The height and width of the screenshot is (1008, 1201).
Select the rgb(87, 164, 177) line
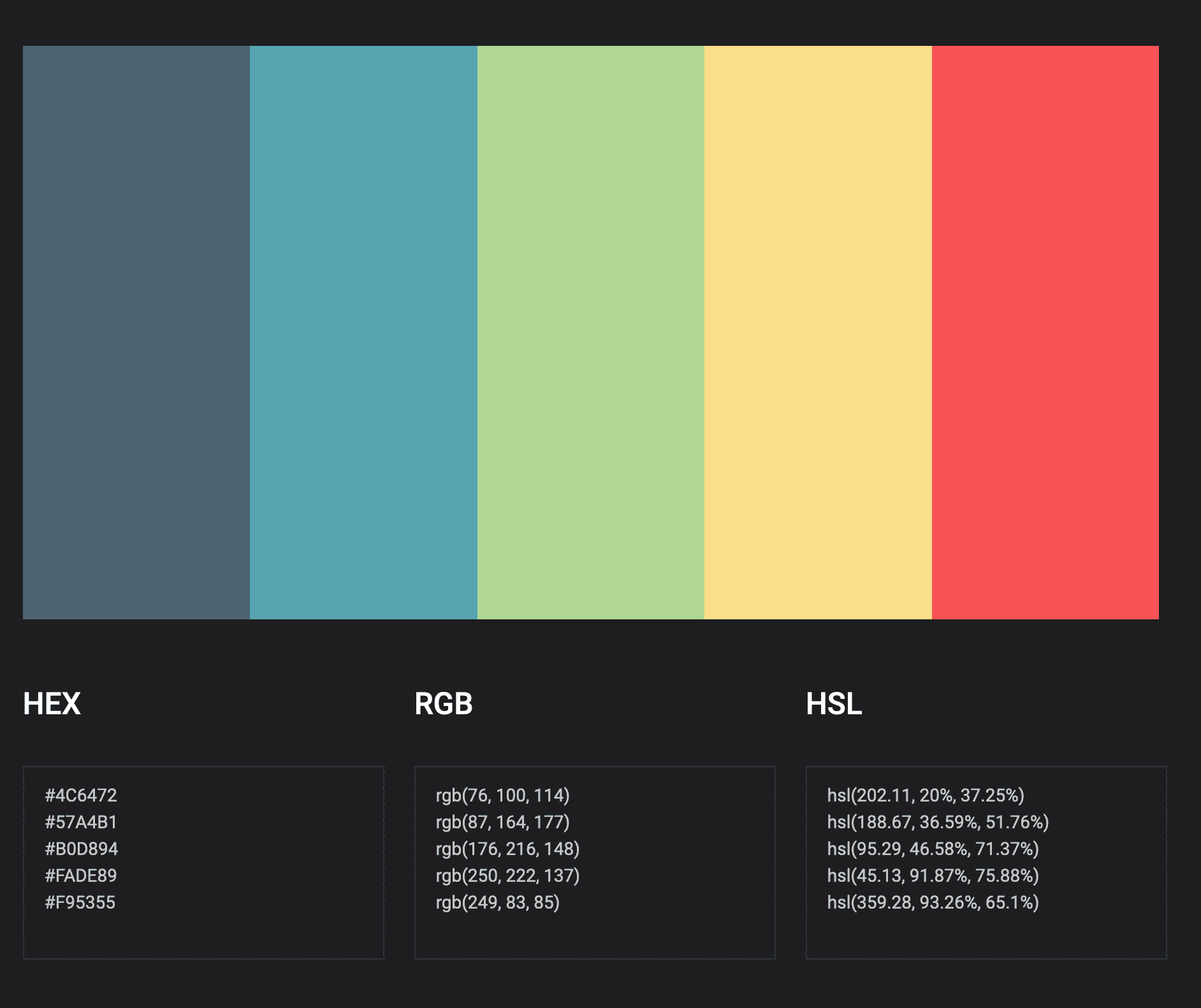(x=502, y=822)
